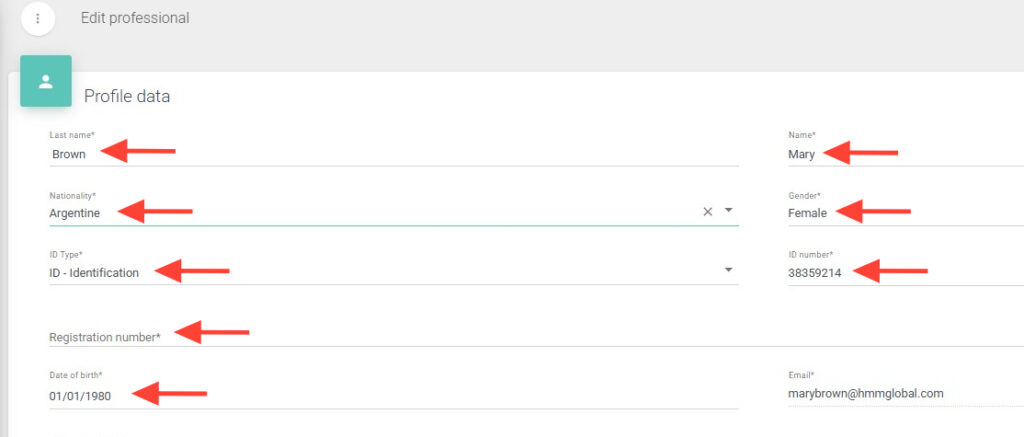Focus the ID number field 38359214
This screenshot has height=437, width=1024.
(x=814, y=273)
